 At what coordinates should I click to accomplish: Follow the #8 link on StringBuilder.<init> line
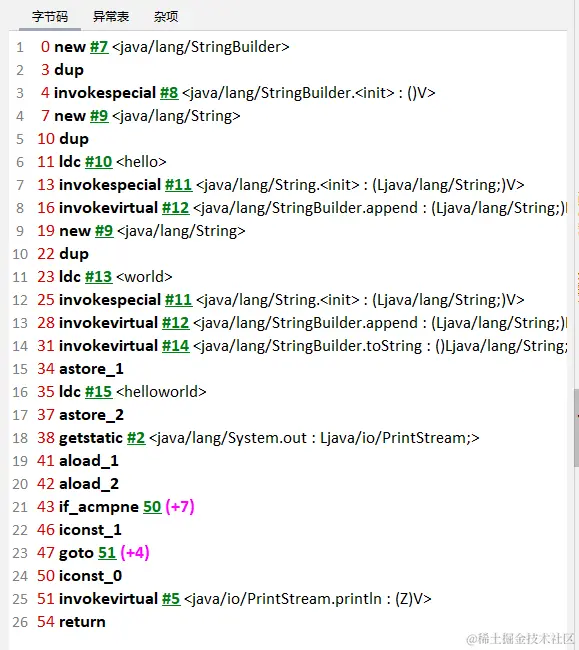pos(169,93)
